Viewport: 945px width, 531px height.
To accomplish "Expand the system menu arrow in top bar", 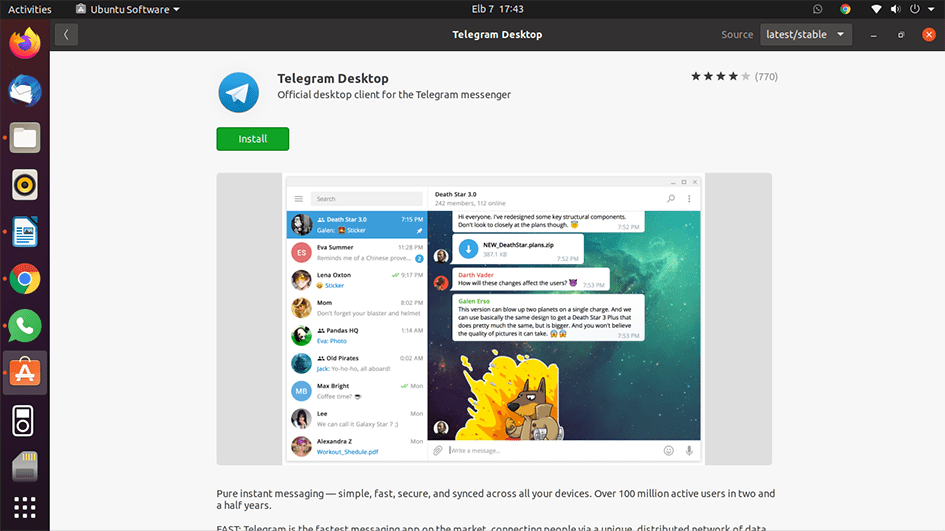I will 931,9.
